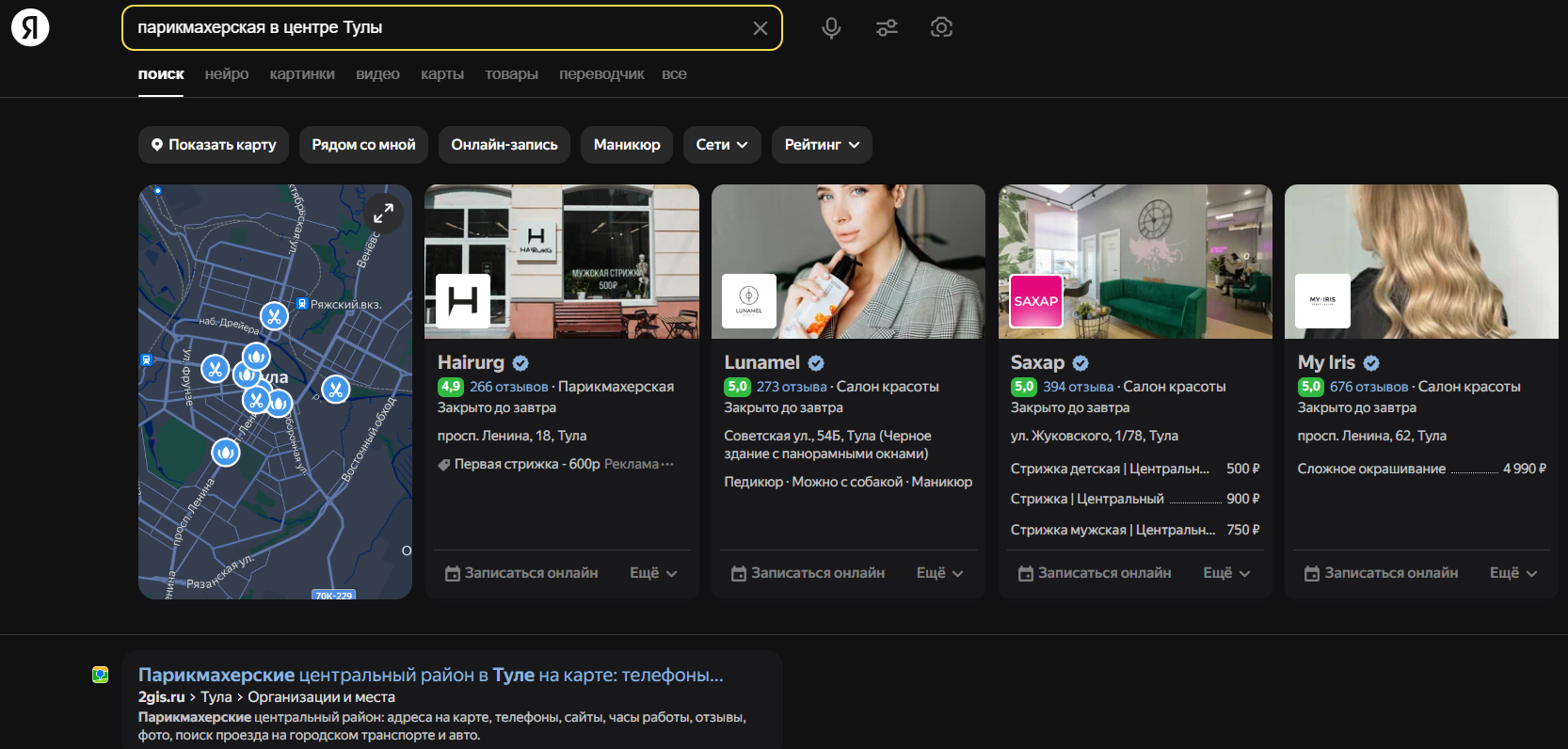The width and height of the screenshot is (1568, 749).
Task: Click the My Iris logo badge
Action: tap(1322, 301)
